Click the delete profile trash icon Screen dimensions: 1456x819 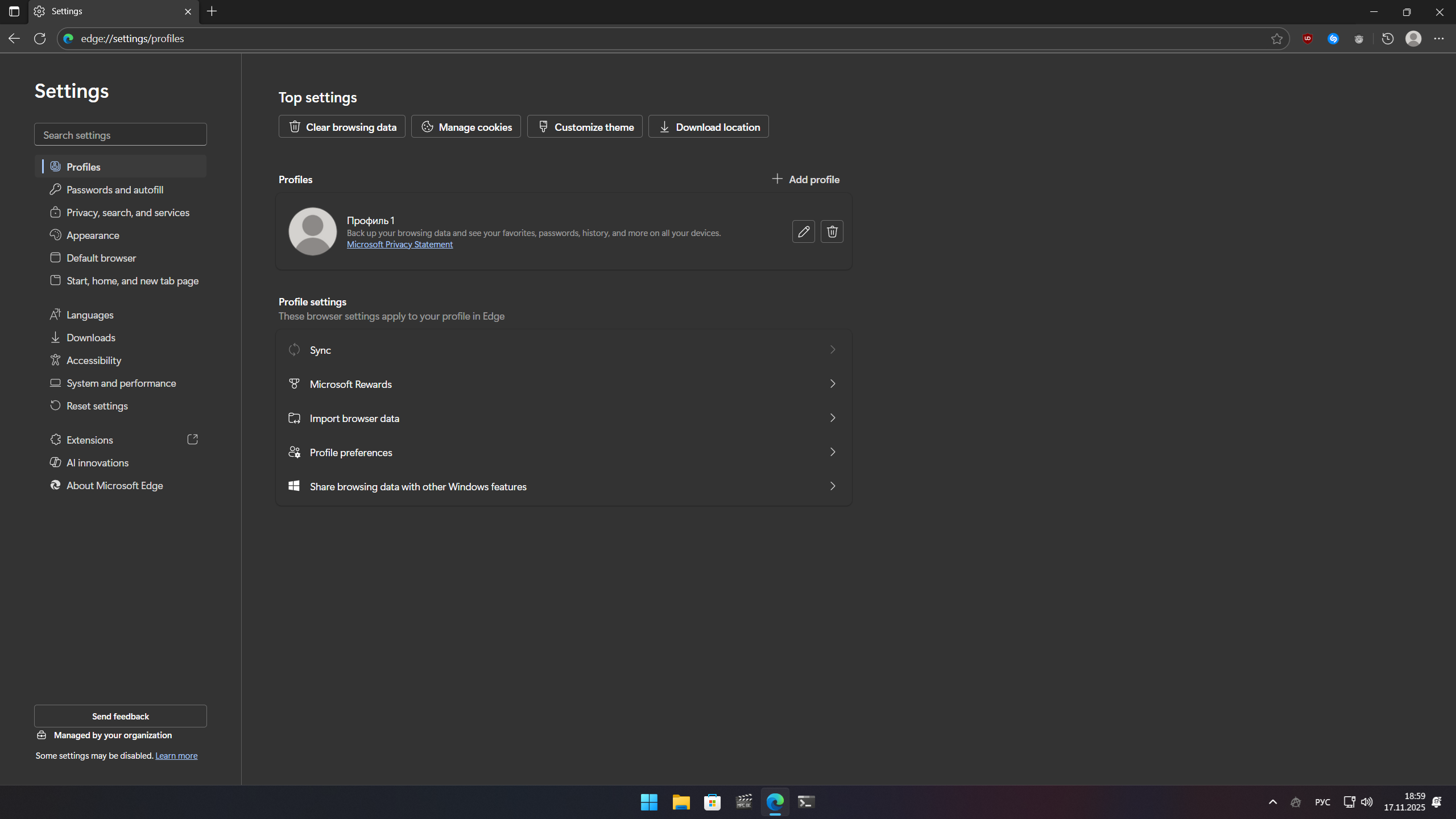832,231
